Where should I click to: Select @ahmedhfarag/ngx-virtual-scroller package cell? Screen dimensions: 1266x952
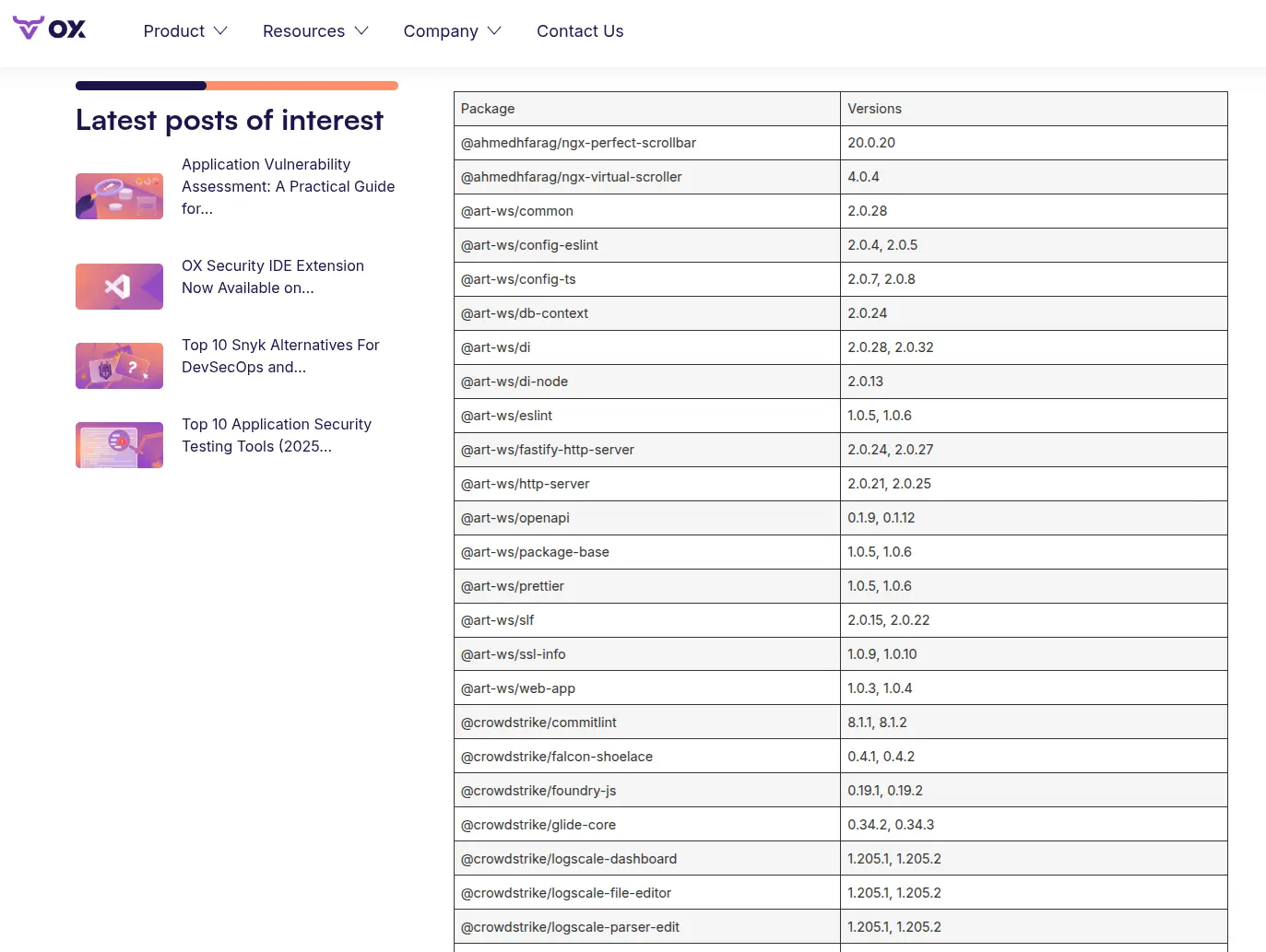coord(647,177)
